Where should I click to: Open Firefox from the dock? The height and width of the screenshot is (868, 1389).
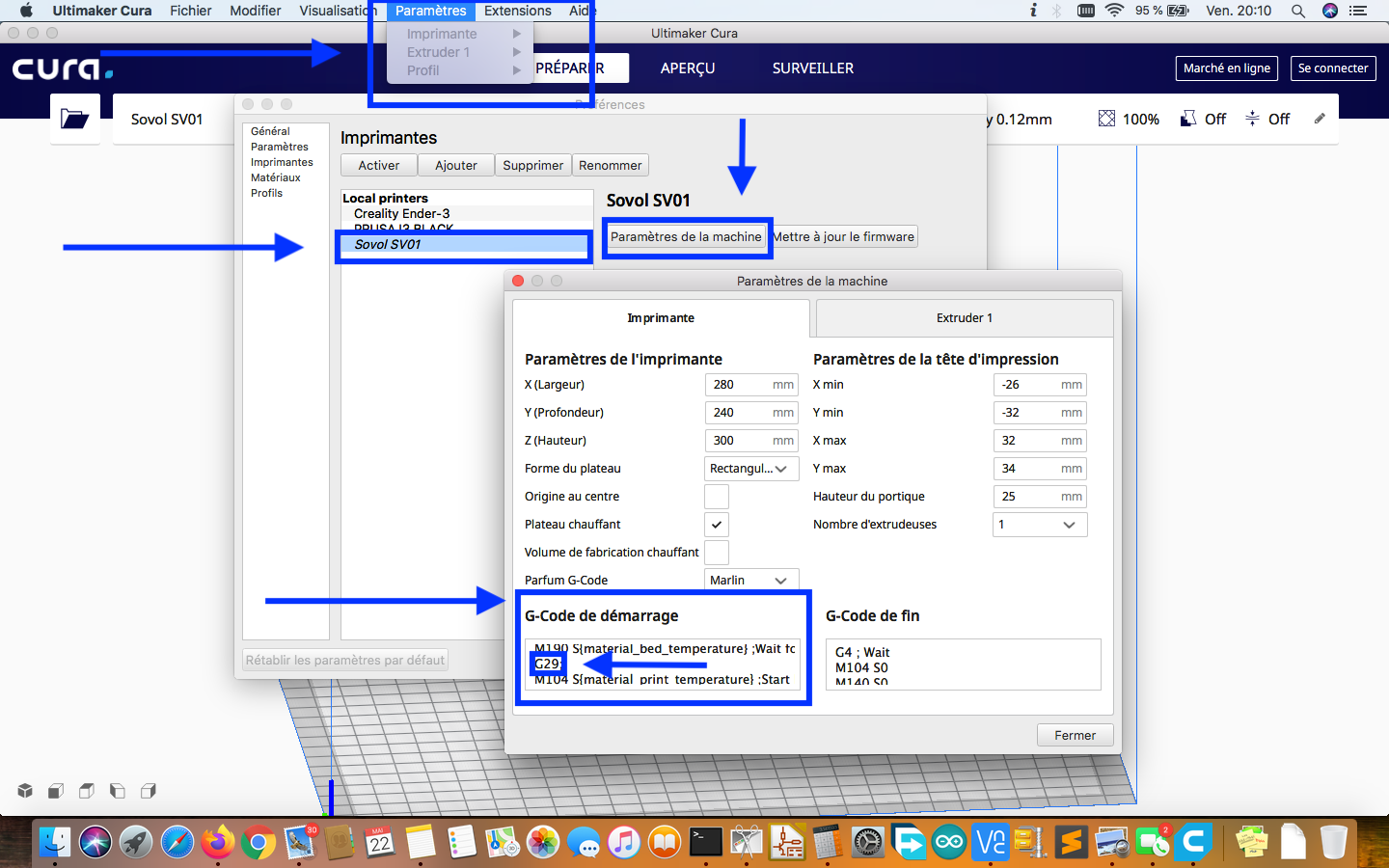pyautogui.click(x=217, y=842)
